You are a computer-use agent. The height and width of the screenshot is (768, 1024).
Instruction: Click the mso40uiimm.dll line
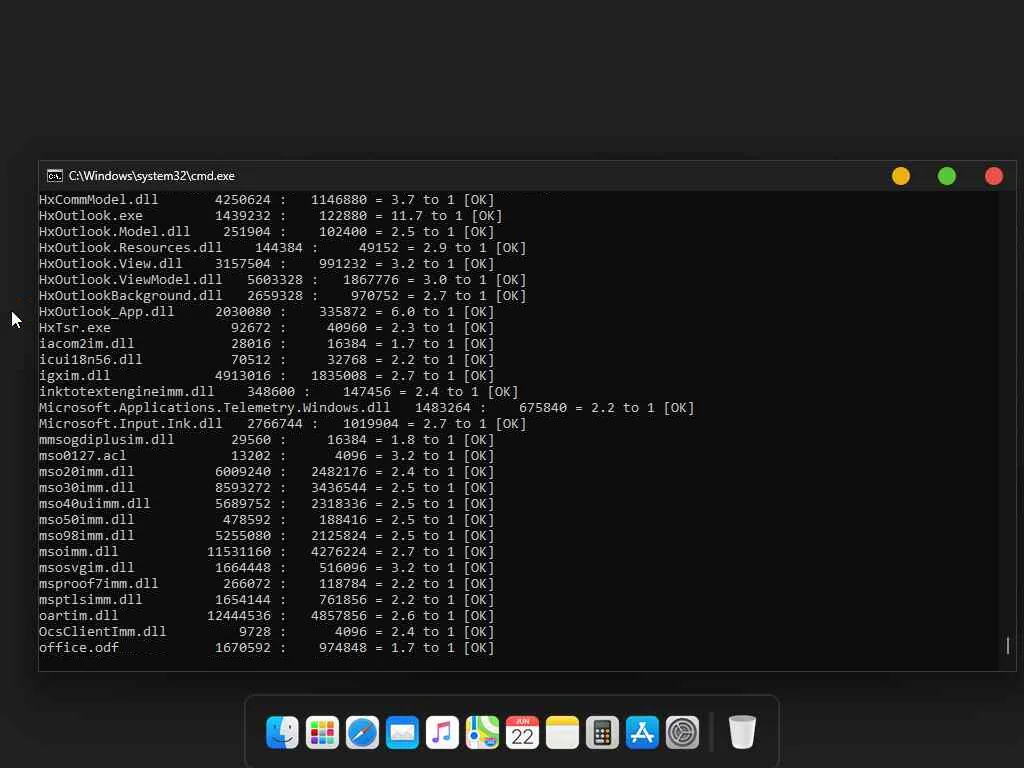[266, 504]
